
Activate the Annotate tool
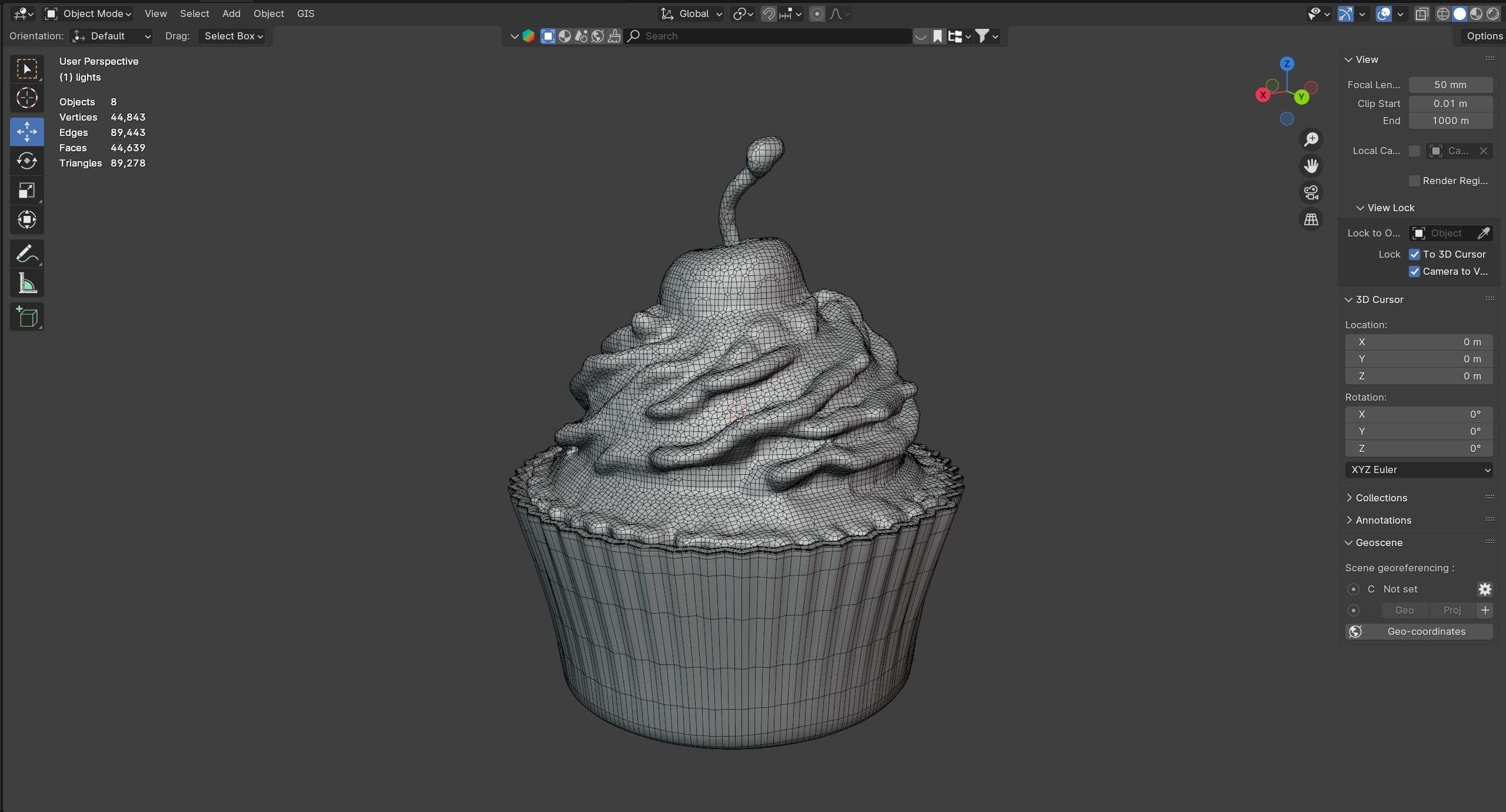26,254
